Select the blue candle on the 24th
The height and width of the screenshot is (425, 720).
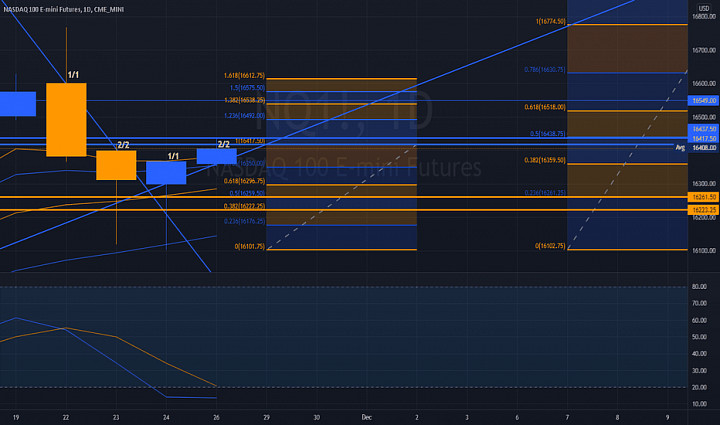point(166,173)
